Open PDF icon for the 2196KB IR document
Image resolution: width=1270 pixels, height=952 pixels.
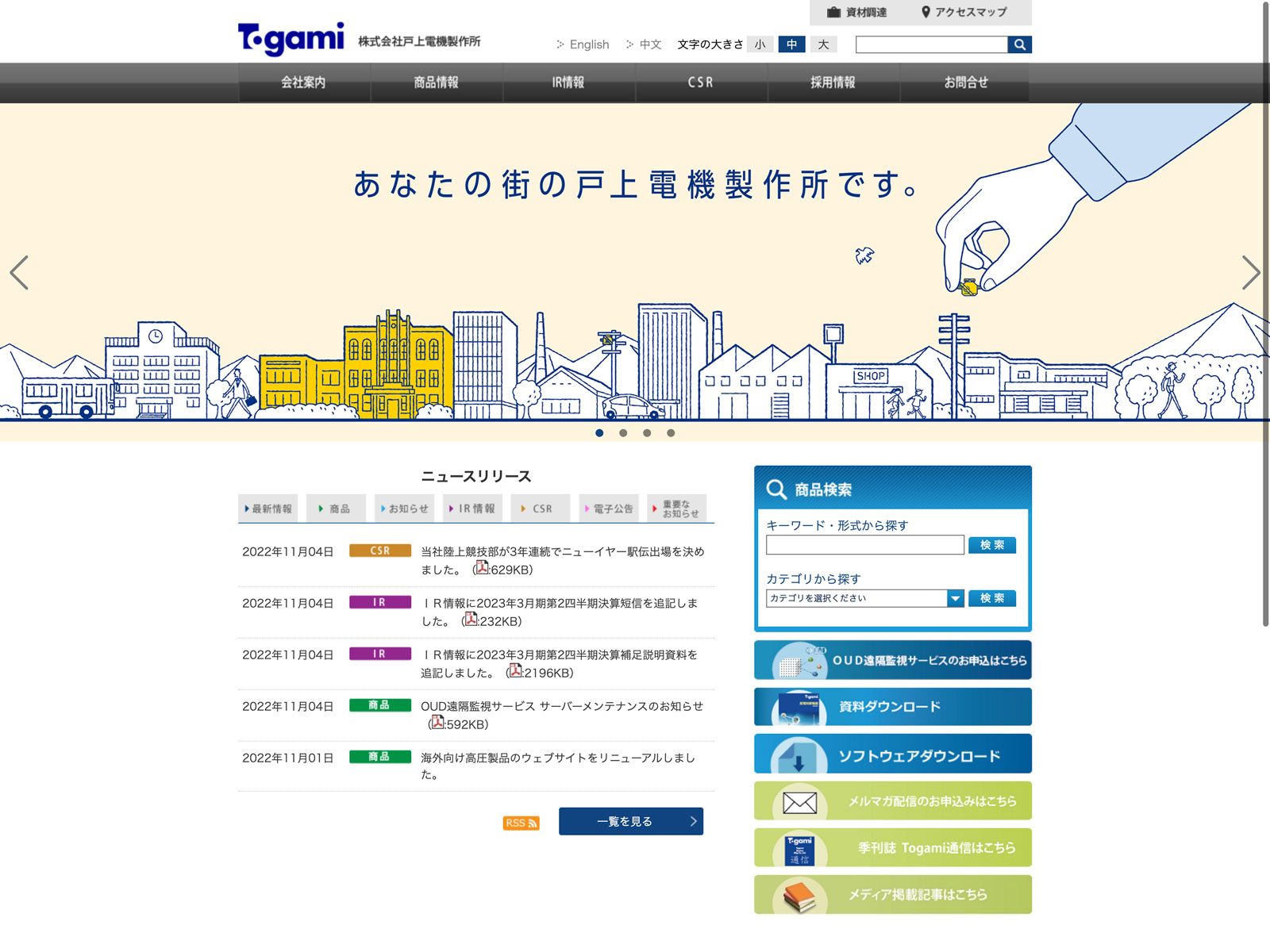(x=515, y=671)
